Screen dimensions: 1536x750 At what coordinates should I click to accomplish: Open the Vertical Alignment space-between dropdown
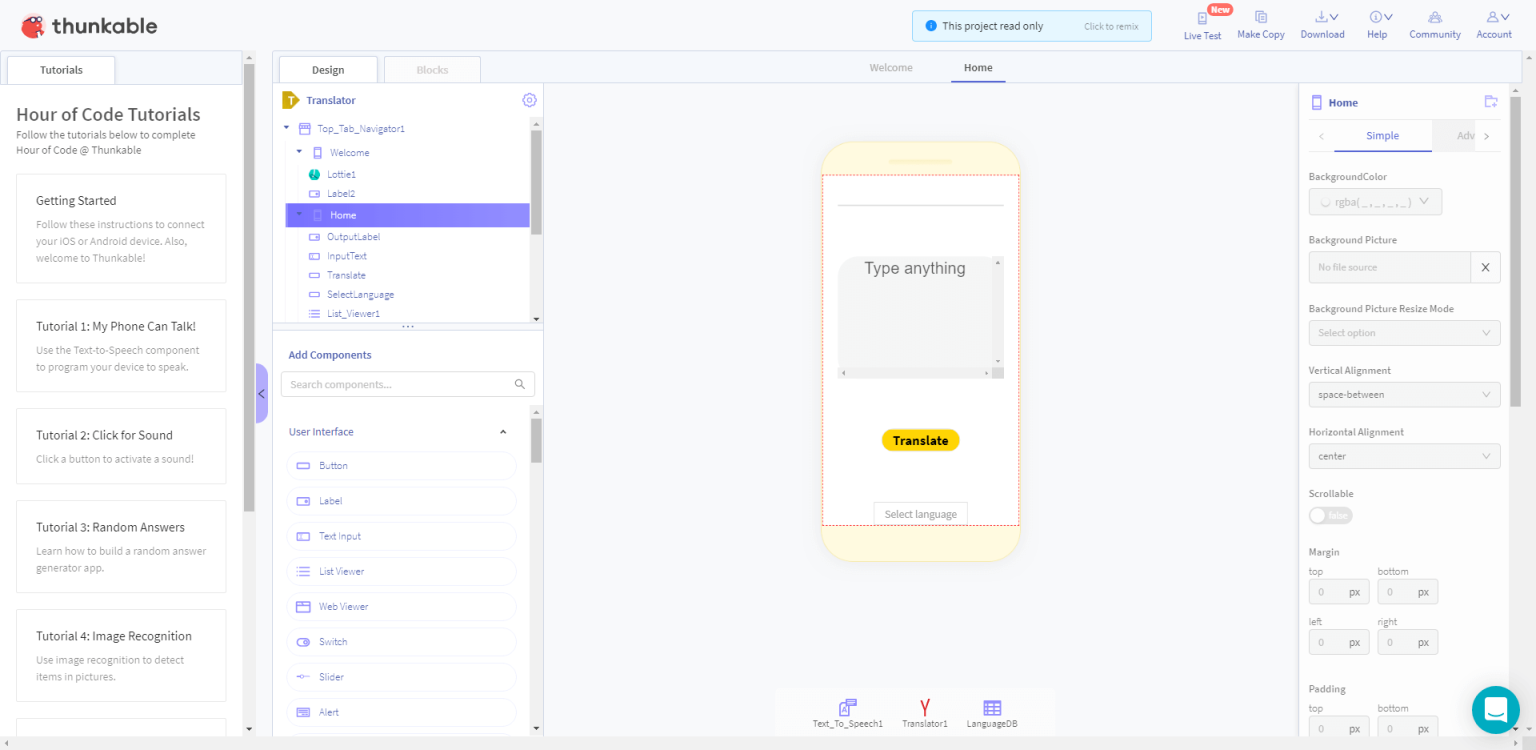coord(1404,394)
